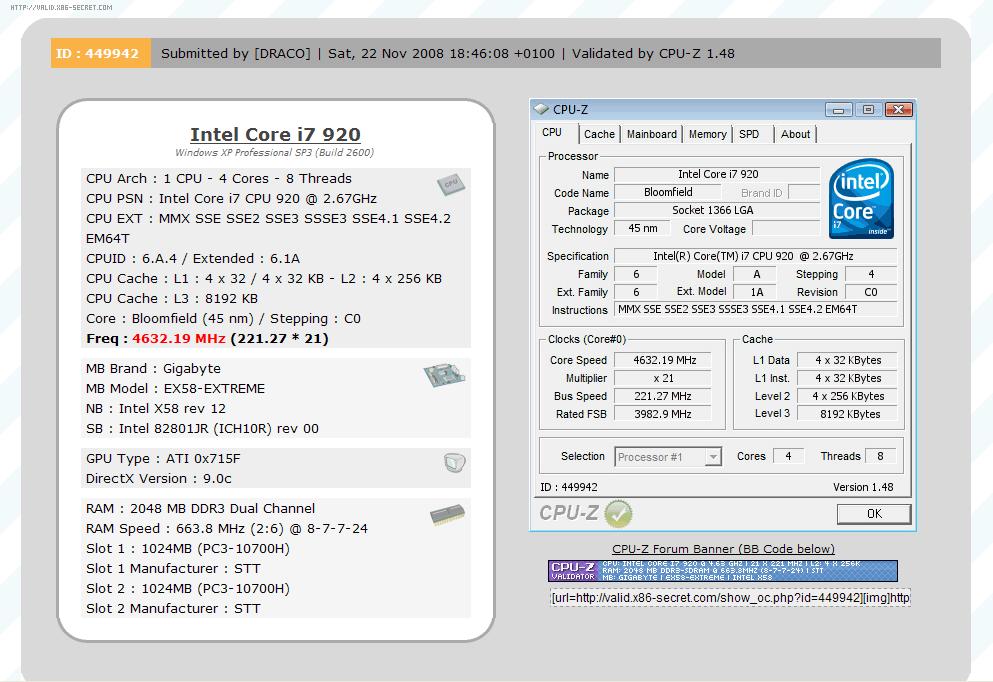The height and width of the screenshot is (682, 993).
Task: Click the Rated FSB value 3982.9 MHz
Action: point(663,414)
